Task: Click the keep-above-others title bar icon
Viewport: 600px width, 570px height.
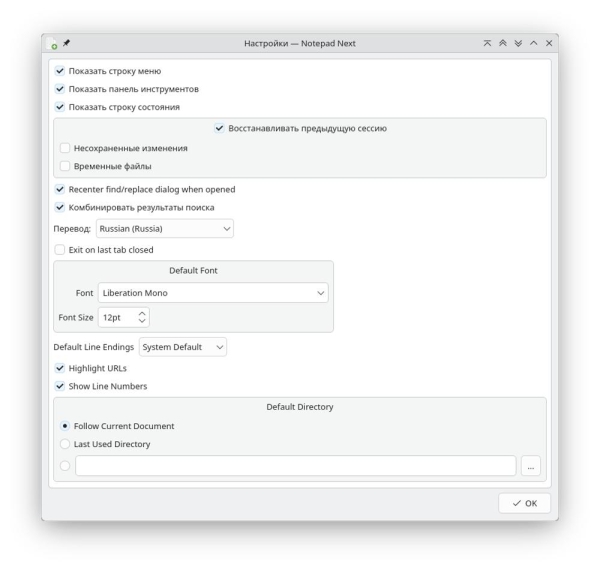Action: coord(487,43)
